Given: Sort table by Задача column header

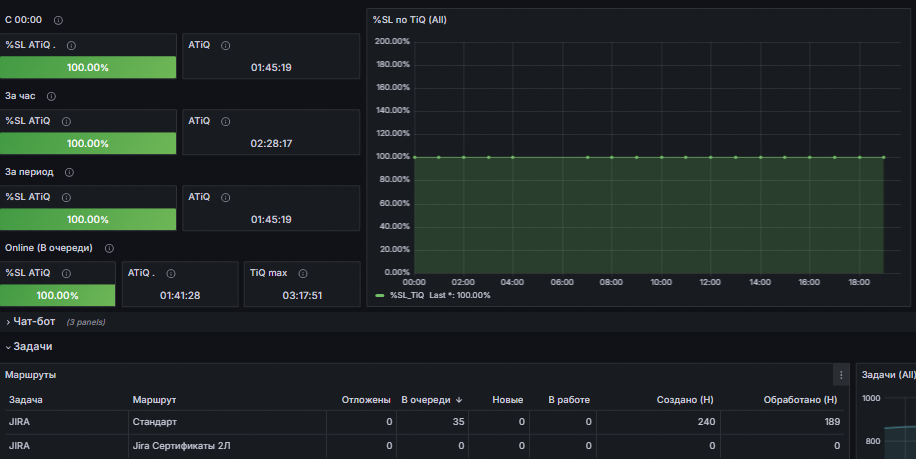Looking at the screenshot, I should [26, 400].
